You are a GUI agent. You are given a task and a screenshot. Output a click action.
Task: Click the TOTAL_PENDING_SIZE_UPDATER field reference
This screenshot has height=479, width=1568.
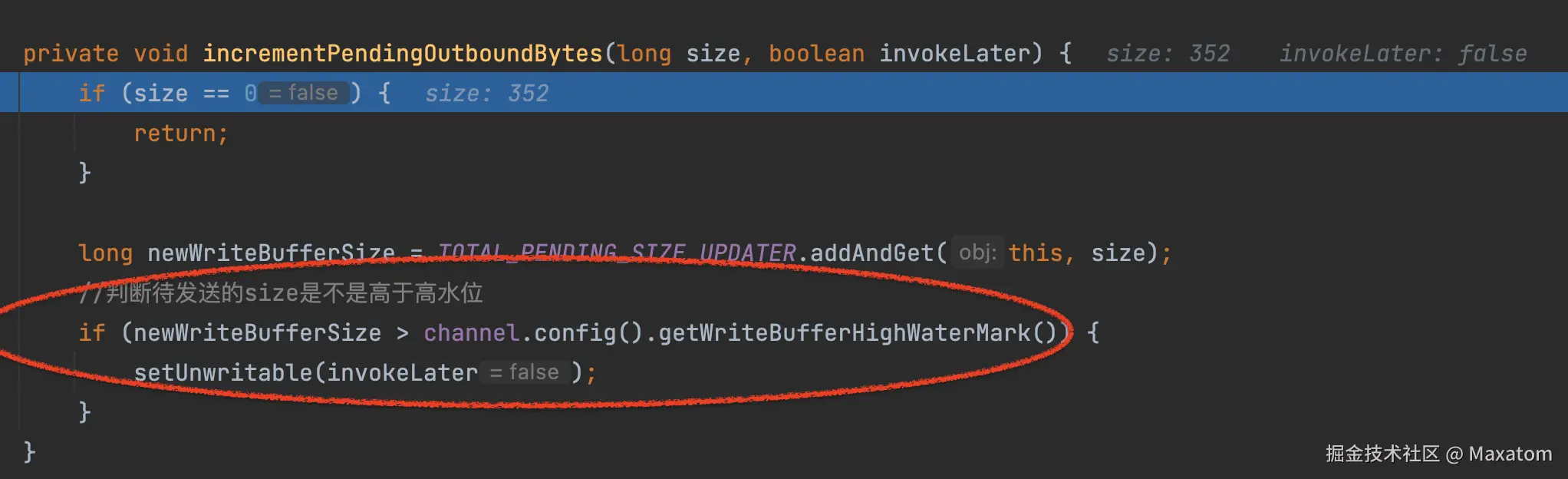coord(617,253)
